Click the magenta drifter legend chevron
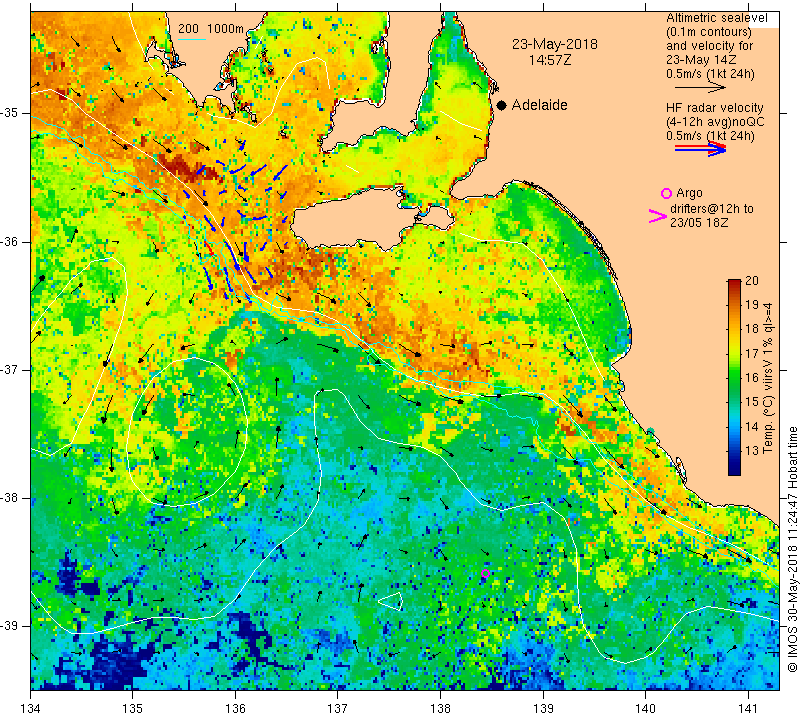Screen dimensions: 800x720 pyautogui.click(x=657, y=216)
